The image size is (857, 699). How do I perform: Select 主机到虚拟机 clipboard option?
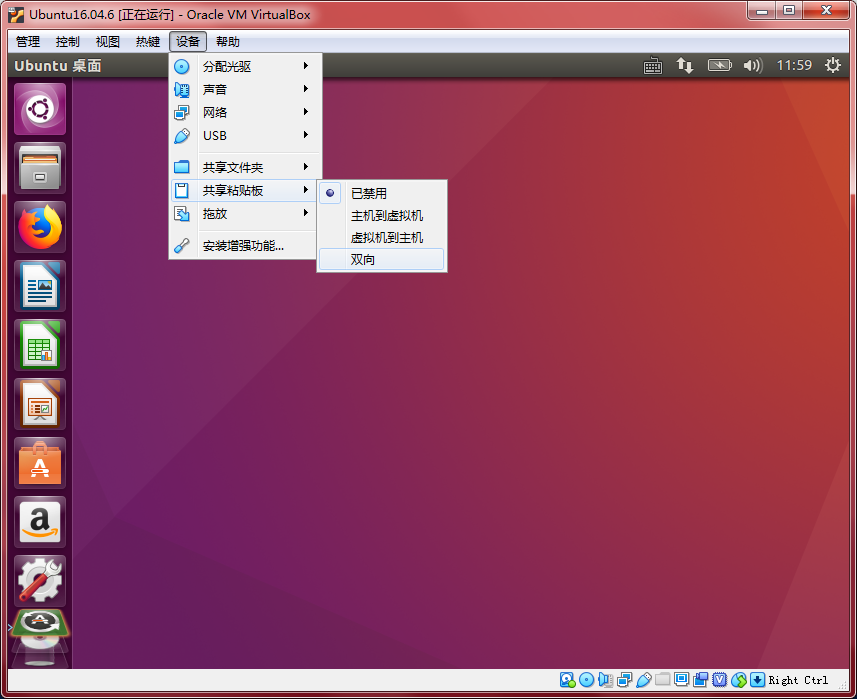coord(381,215)
